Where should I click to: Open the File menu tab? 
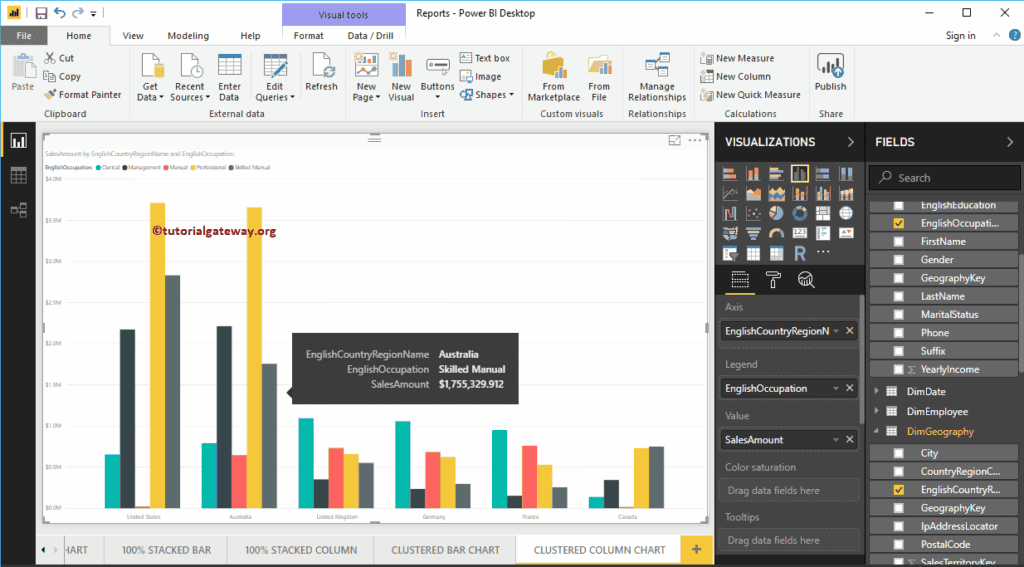tap(24, 36)
